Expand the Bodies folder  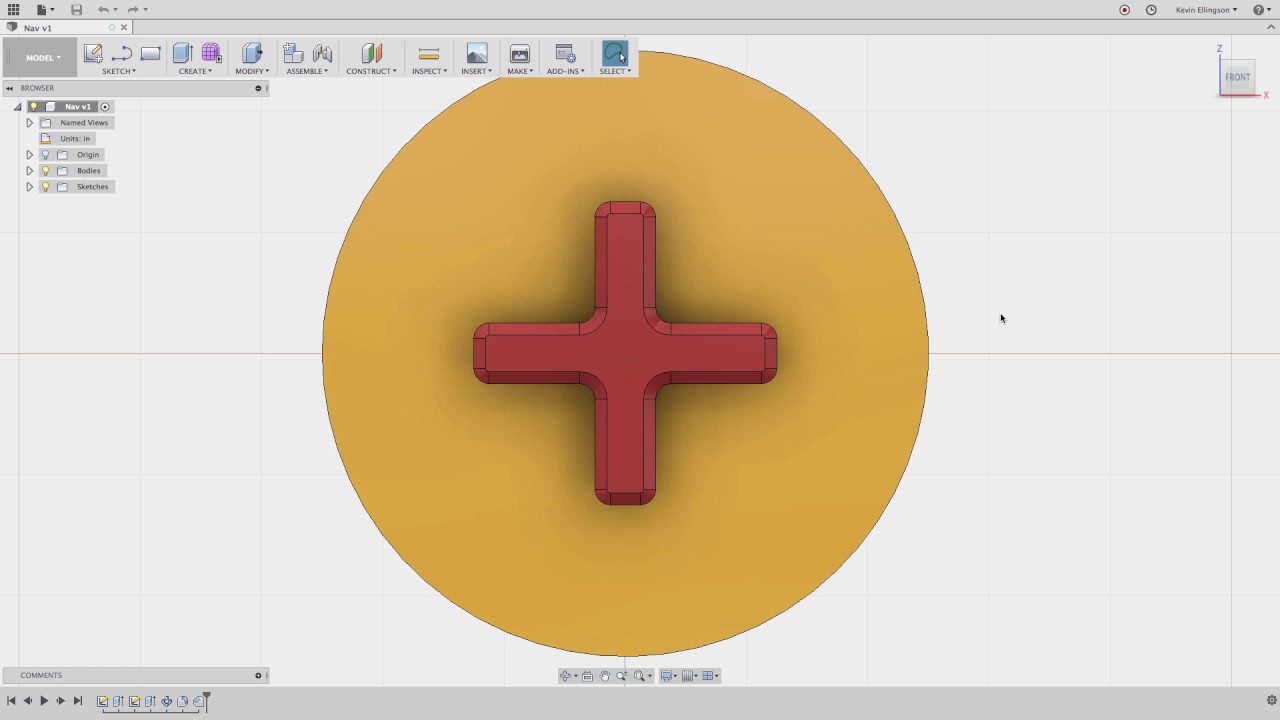[29, 171]
